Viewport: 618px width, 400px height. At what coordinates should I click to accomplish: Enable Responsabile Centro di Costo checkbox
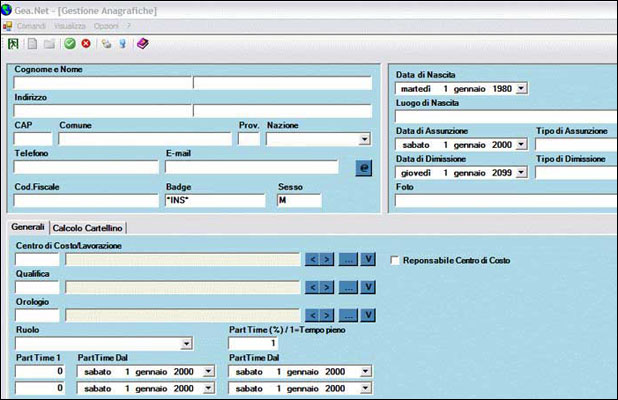[x=396, y=260]
